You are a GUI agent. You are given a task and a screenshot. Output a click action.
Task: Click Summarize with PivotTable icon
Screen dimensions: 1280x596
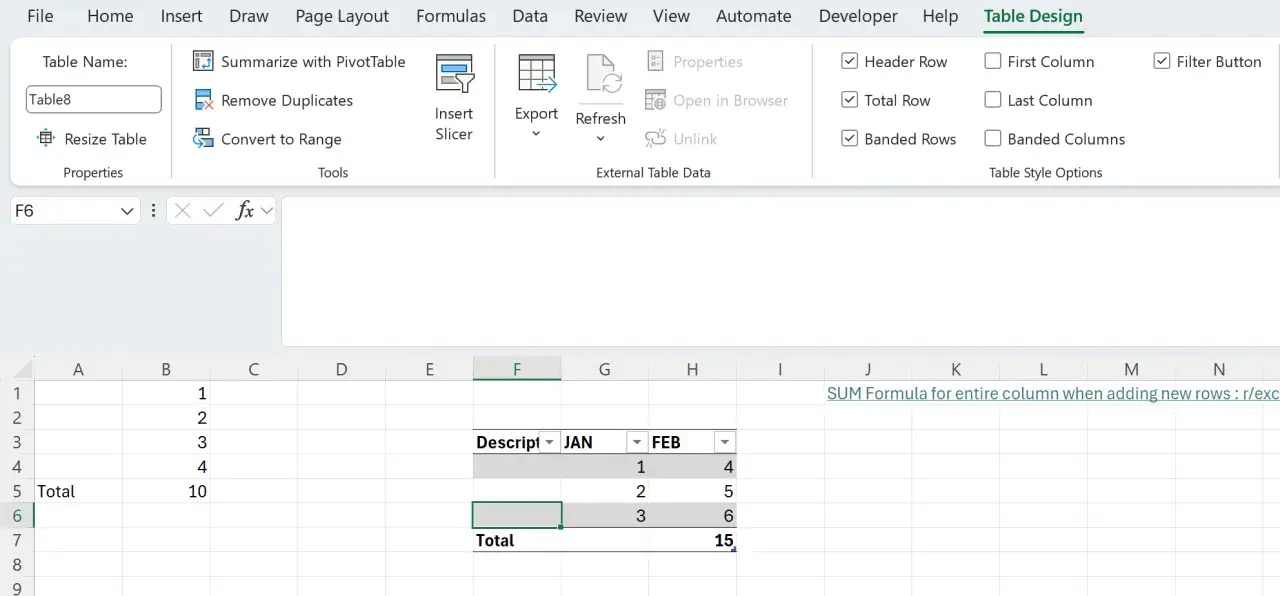pyautogui.click(x=203, y=61)
